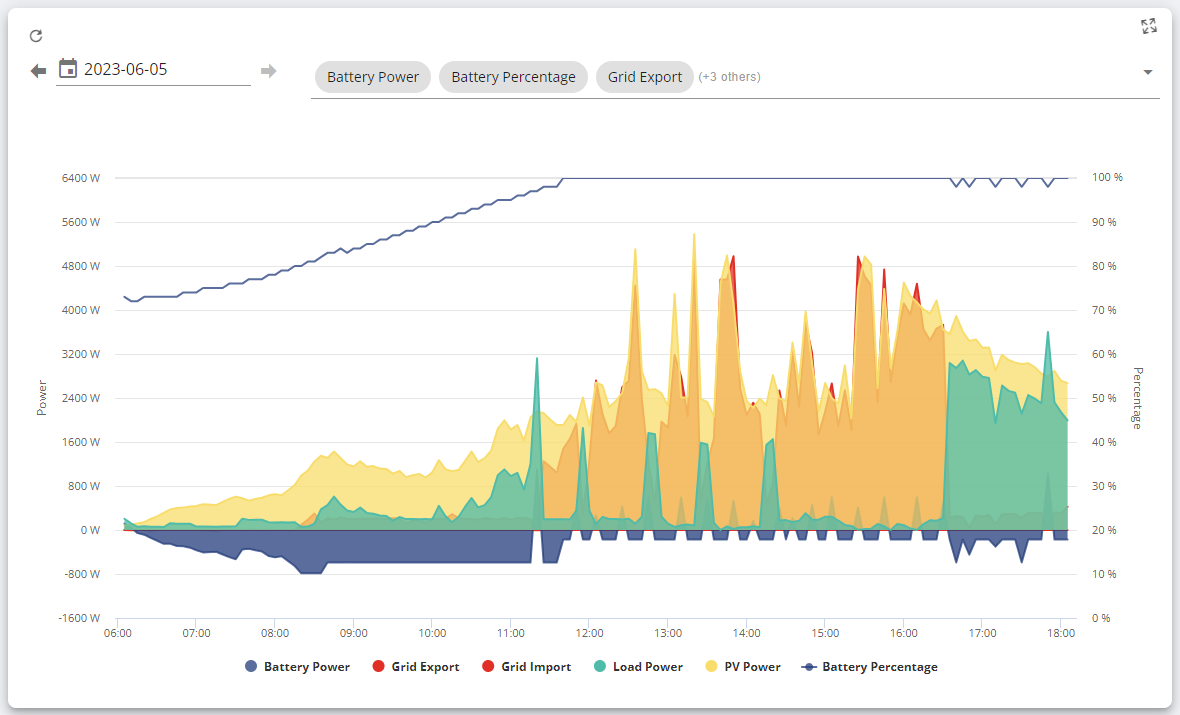Click the refresh icon
The width and height of the screenshot is (1180, 715).
pos(35,35)
